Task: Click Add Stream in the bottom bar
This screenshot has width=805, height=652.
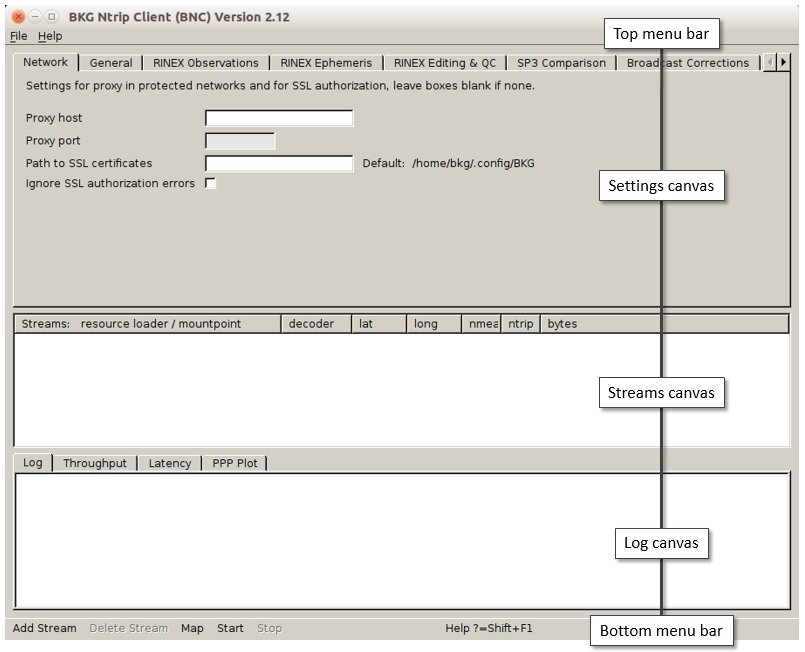Action: pos(45,628)
